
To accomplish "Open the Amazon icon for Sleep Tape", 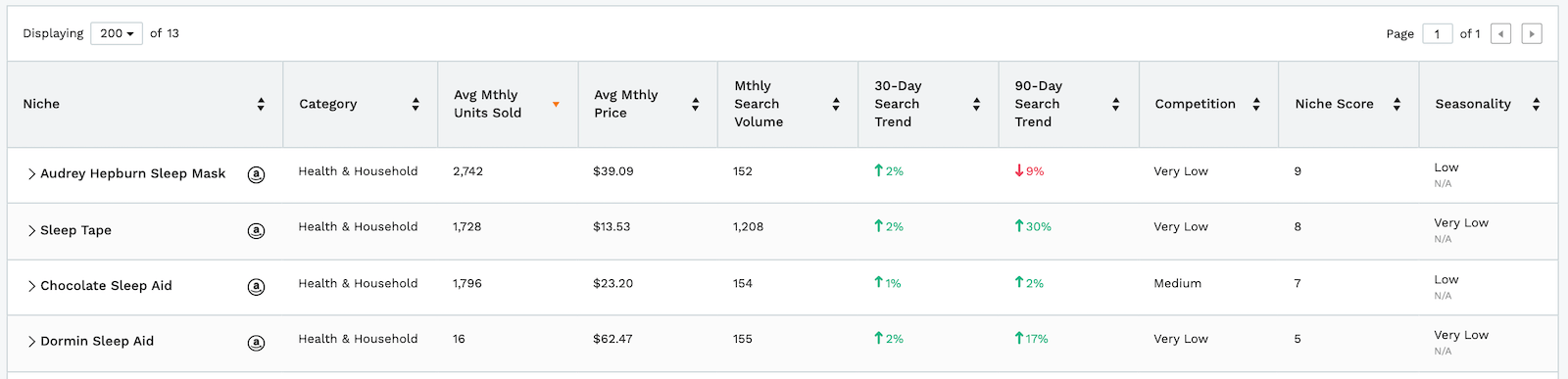I will (x=256, y=231).
